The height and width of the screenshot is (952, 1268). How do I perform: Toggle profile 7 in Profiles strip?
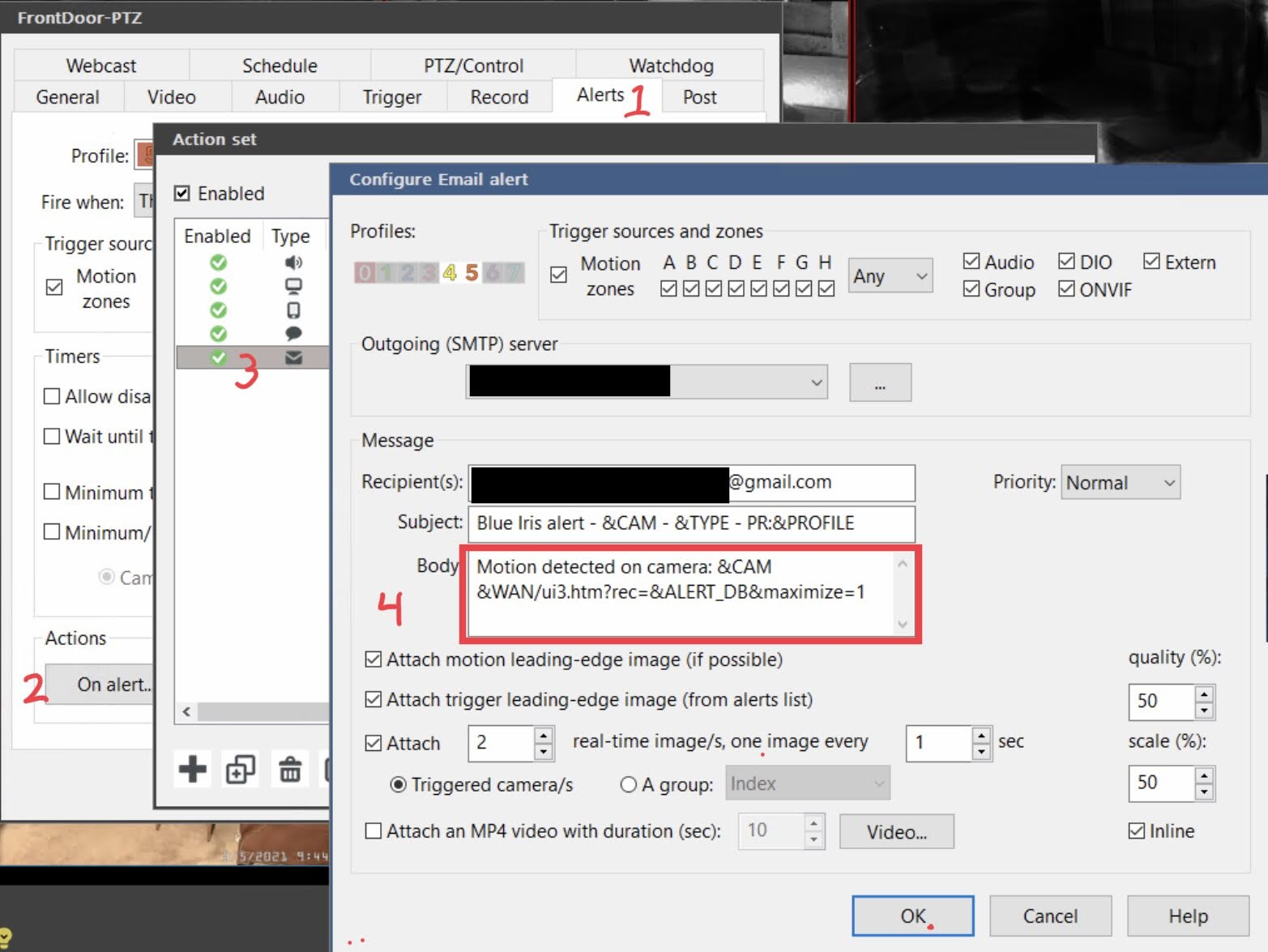tap(513, 273)
